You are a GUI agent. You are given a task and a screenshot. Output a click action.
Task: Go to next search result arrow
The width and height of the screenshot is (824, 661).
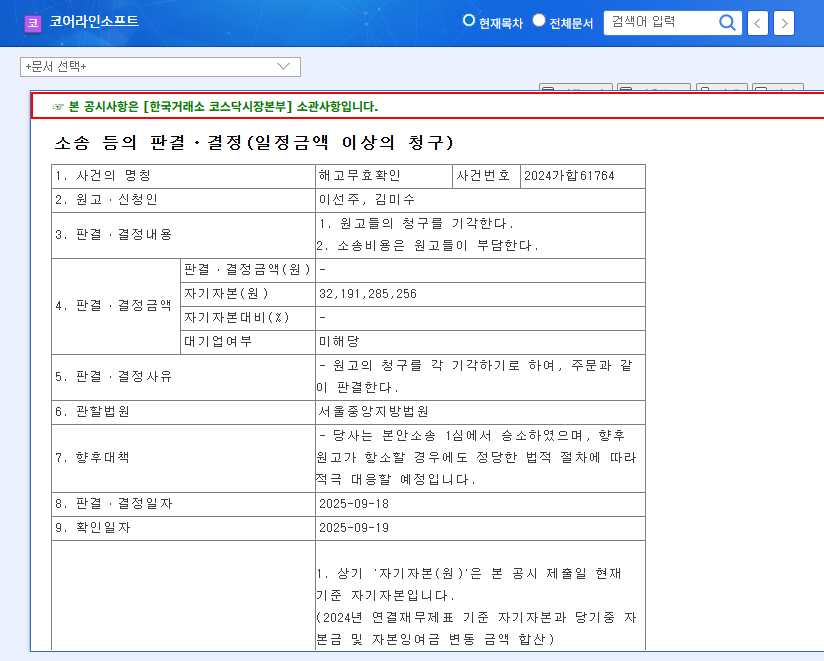[x=784, y=23]
